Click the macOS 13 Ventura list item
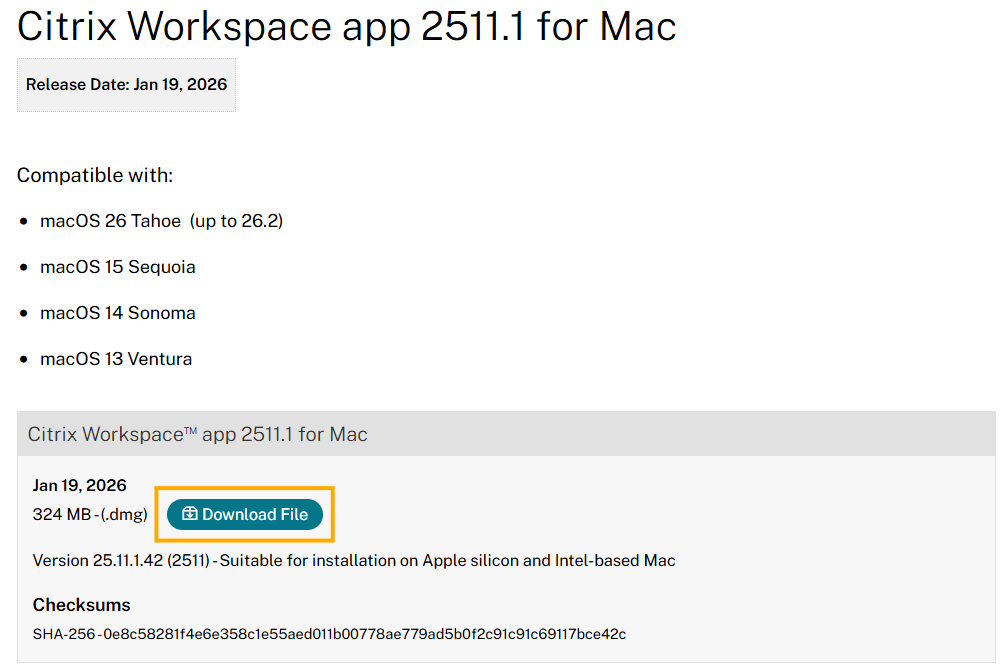 coord(116,359)
